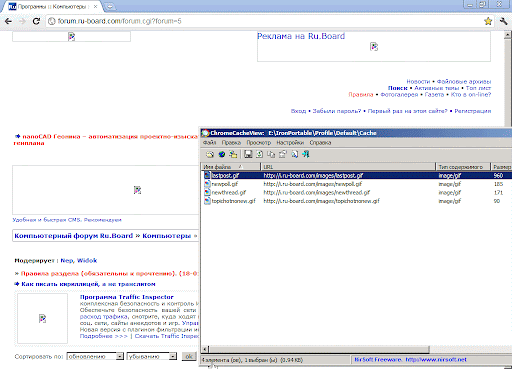
Task: Open Кто в on-line? link
Action: coord(471,95)
